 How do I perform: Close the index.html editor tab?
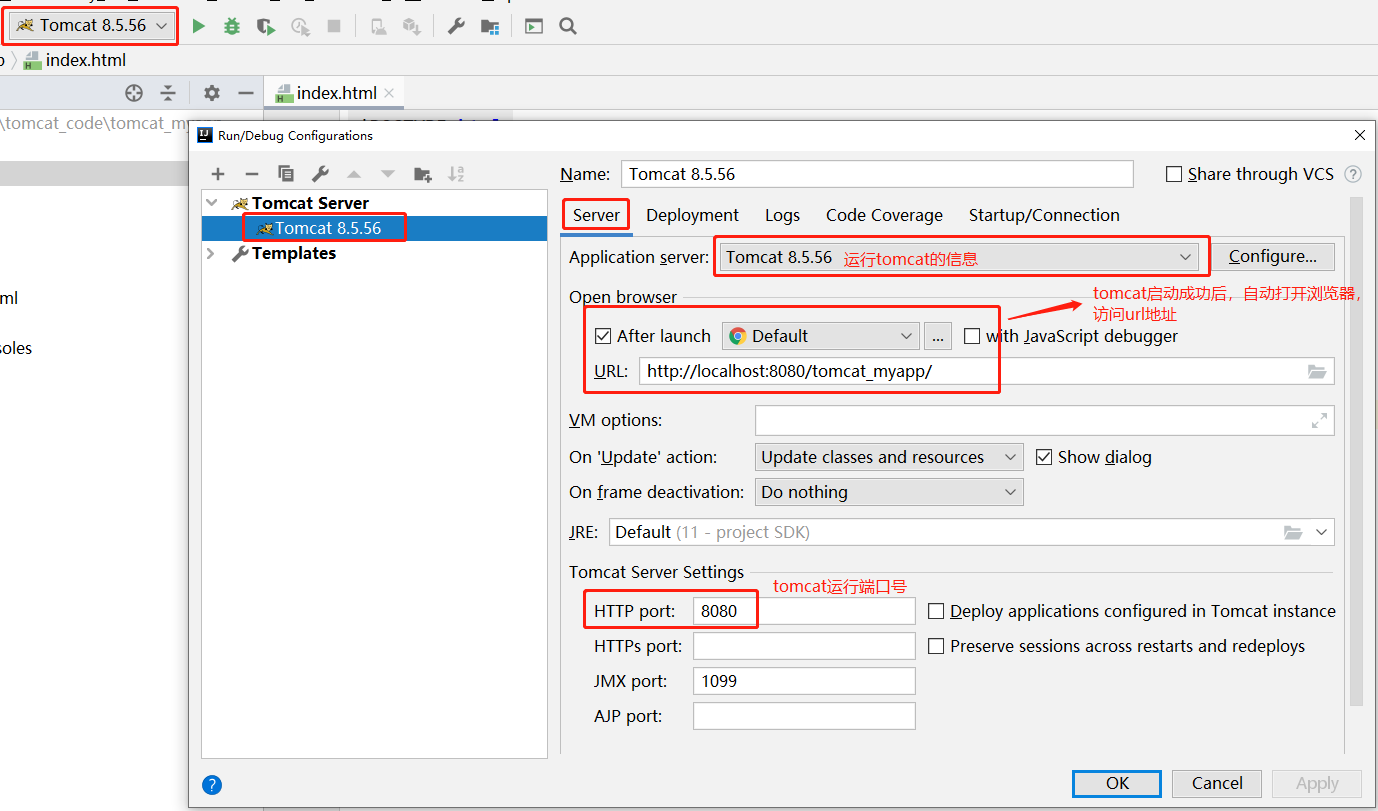389,93
